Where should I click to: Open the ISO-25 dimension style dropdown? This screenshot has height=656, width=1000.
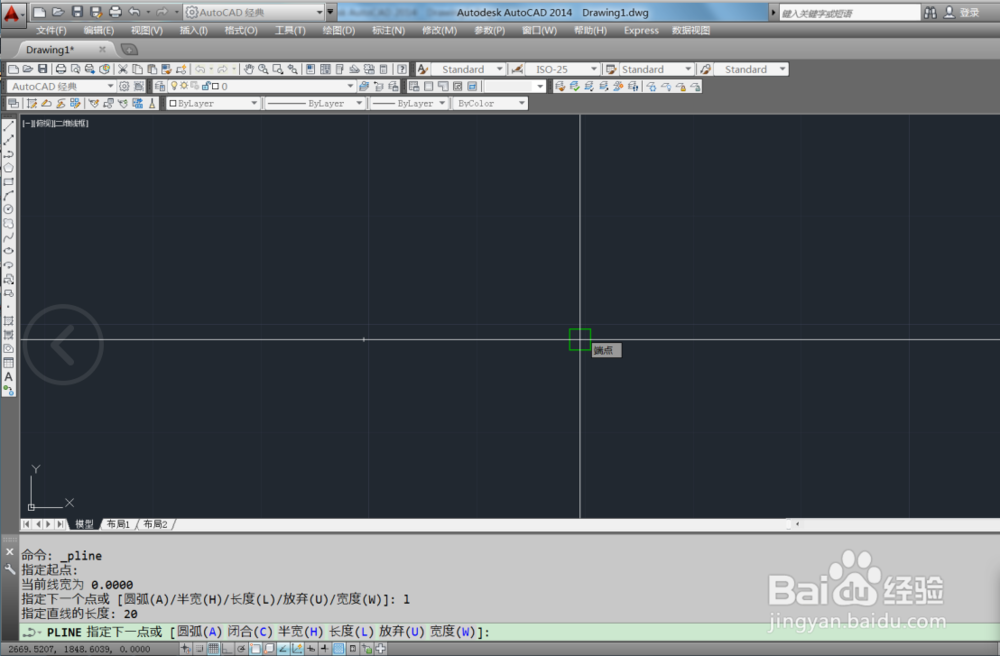click(x=562, y=69)
